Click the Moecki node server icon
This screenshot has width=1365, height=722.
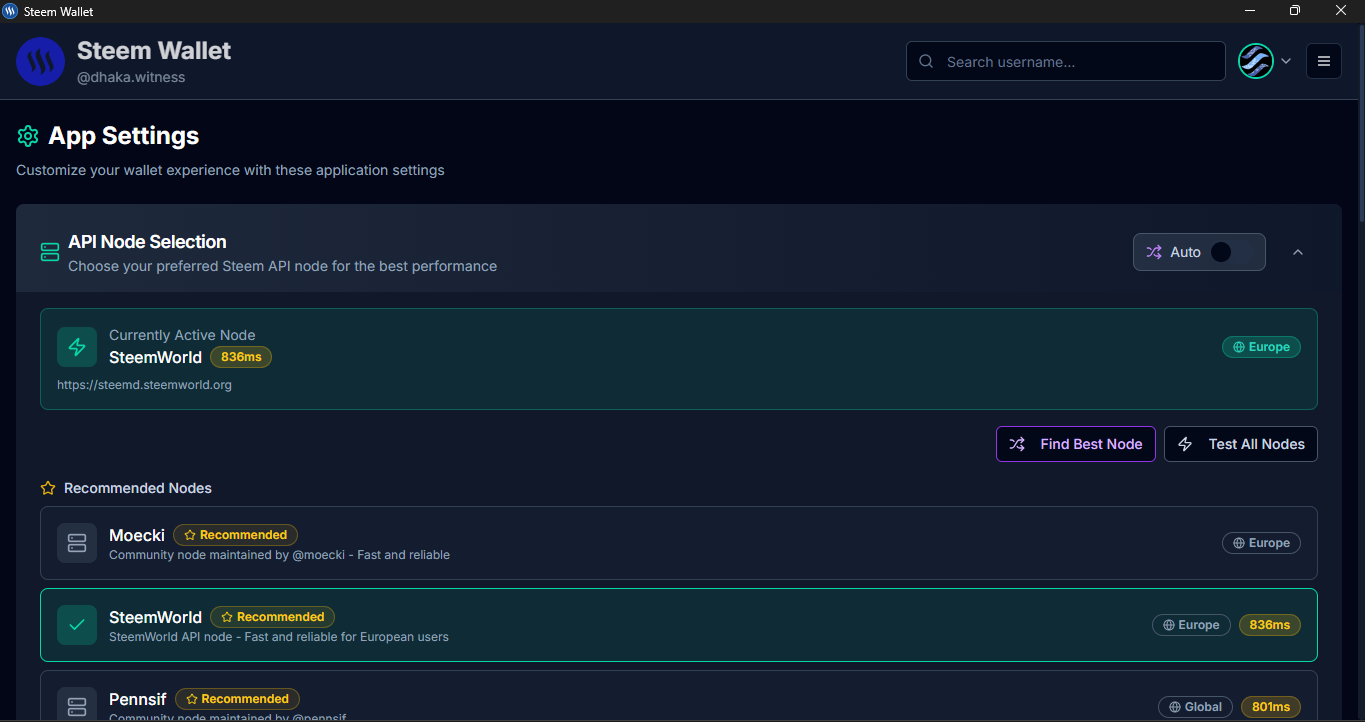(x=77, y=543)
